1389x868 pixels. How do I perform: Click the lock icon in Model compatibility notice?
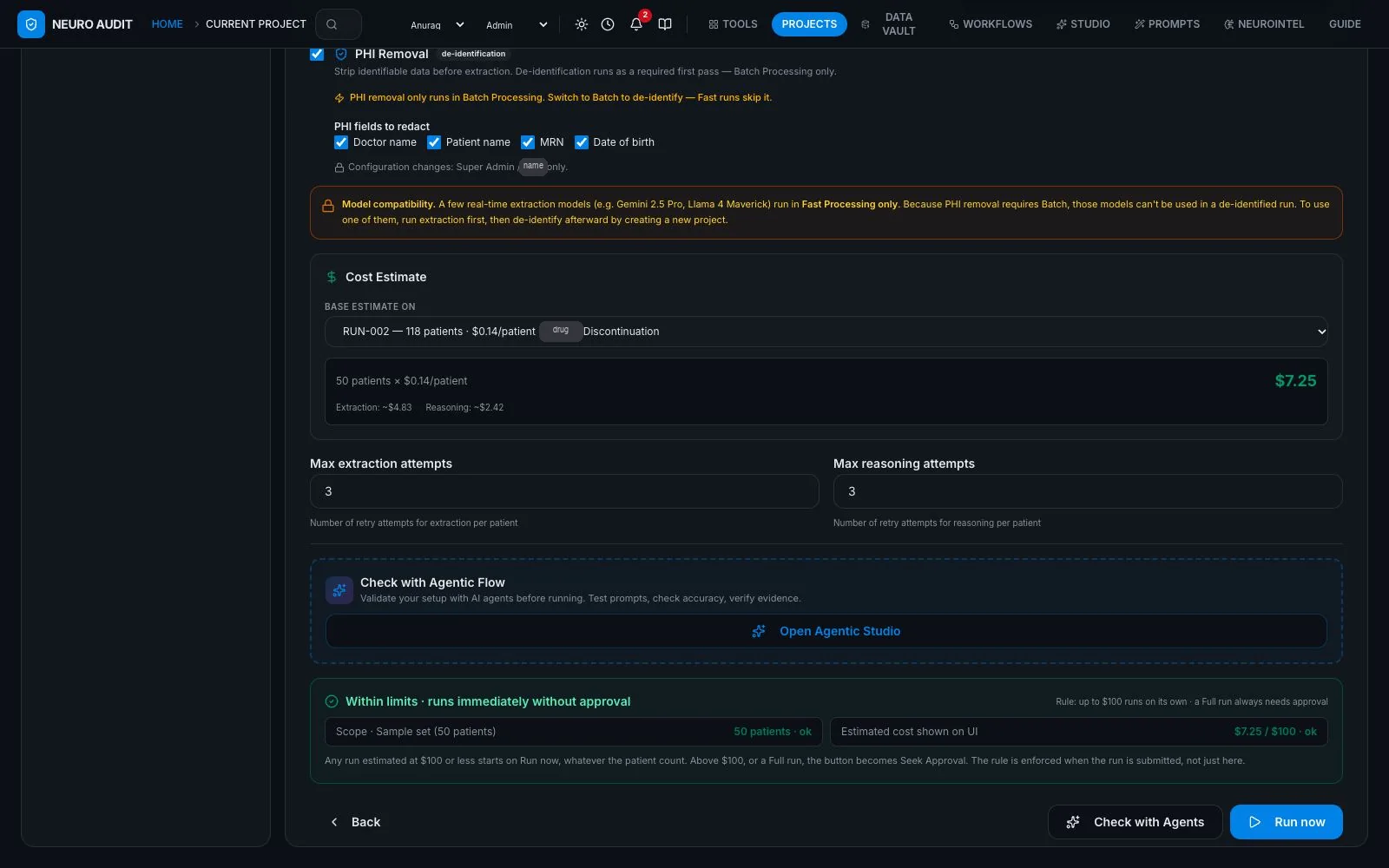coord(328,206)
